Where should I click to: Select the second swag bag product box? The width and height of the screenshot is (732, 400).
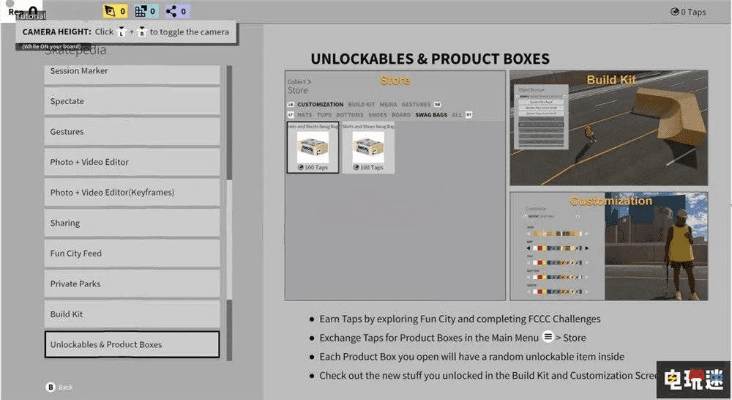(367, 147)
